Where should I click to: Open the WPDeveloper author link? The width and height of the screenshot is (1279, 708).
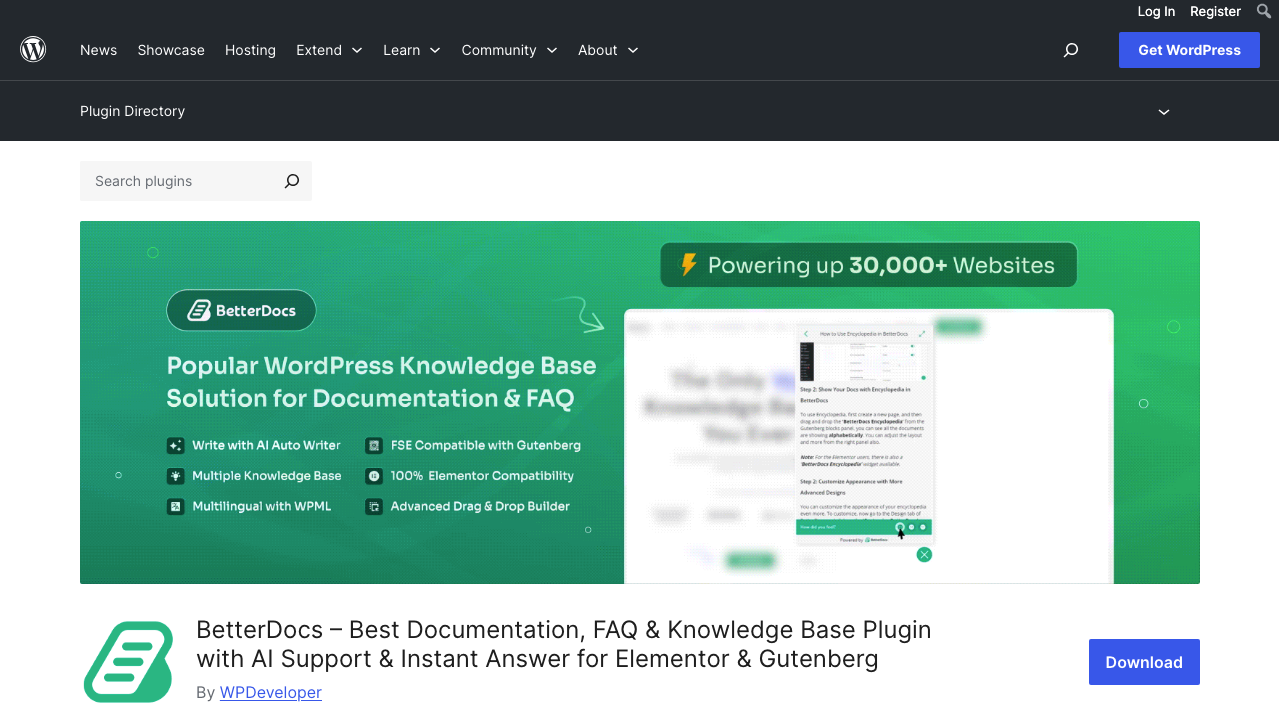tap(271, 692)
